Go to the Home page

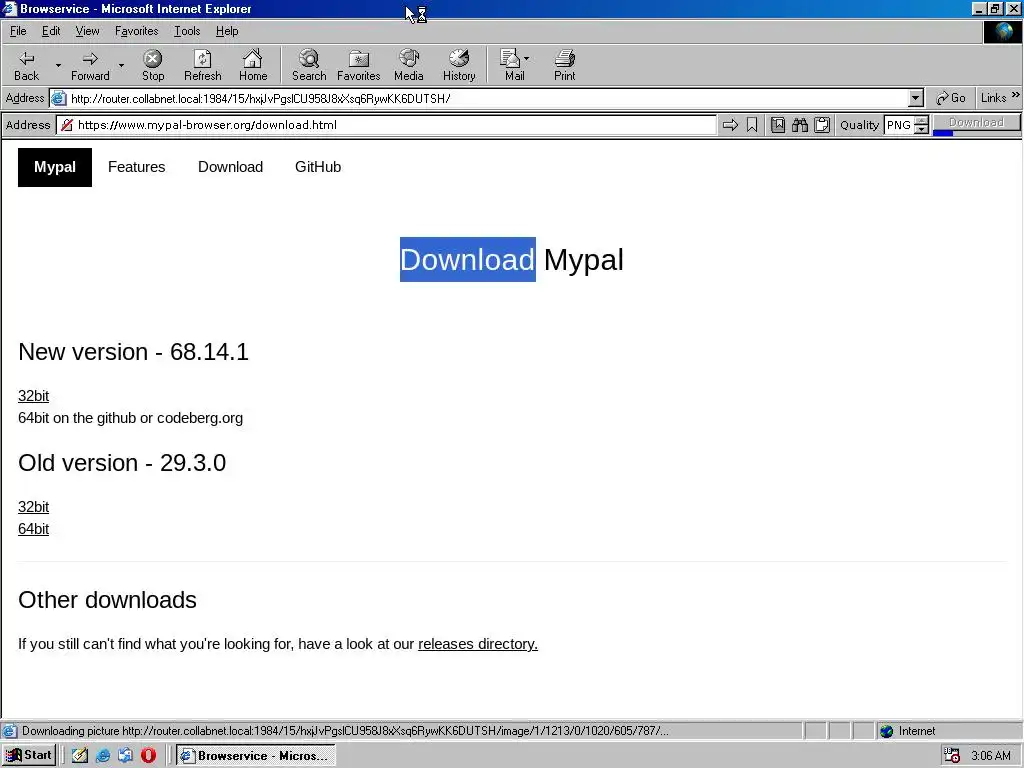[253, 65]
